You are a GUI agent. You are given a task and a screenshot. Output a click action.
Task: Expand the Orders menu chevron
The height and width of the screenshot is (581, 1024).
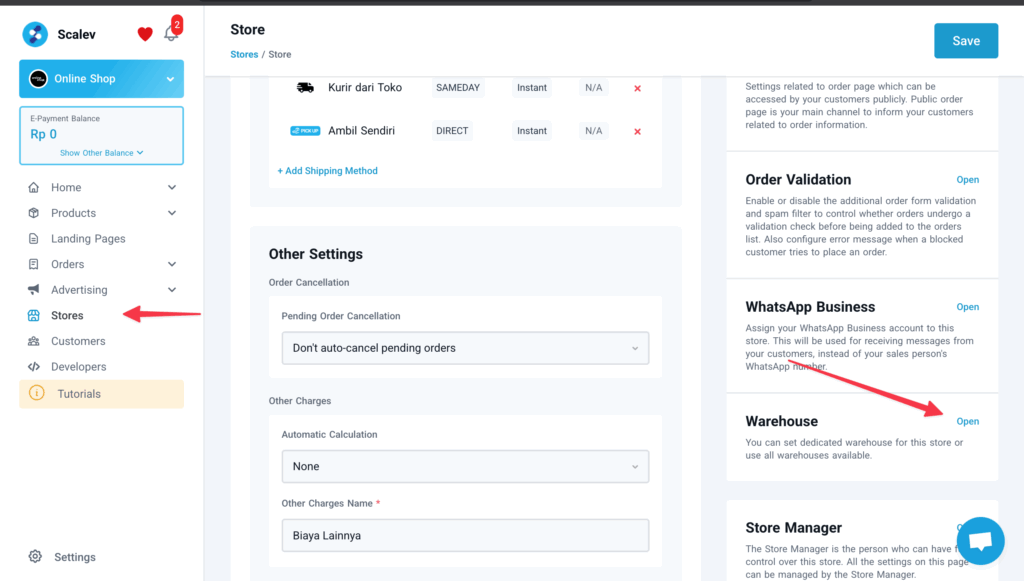[x=172, y=264]
